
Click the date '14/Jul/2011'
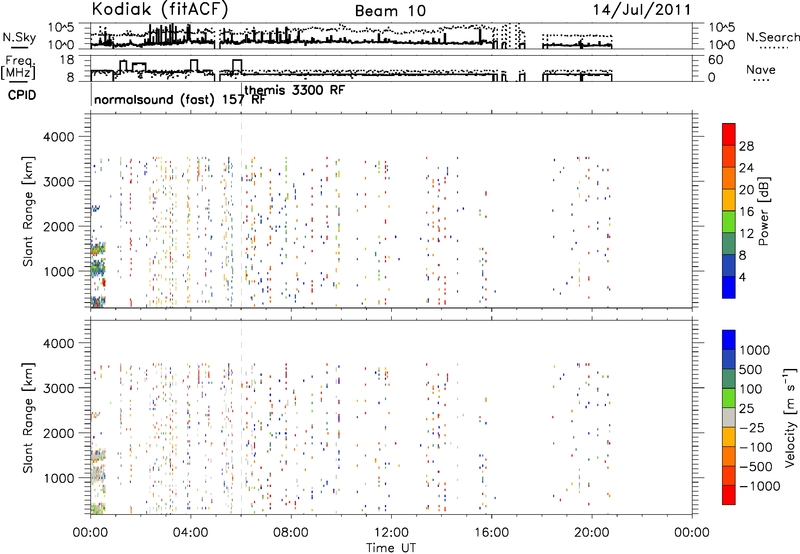642,10
